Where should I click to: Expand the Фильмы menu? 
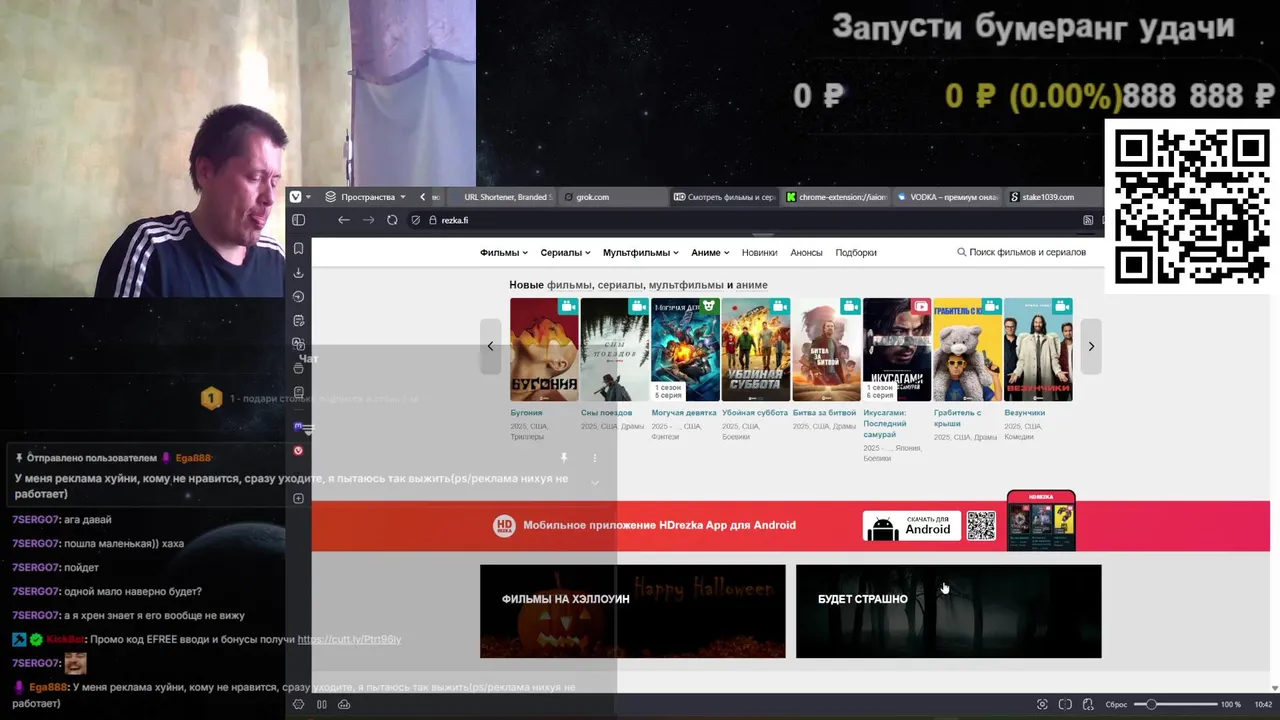pyautogui.click(x=503, y=253)
